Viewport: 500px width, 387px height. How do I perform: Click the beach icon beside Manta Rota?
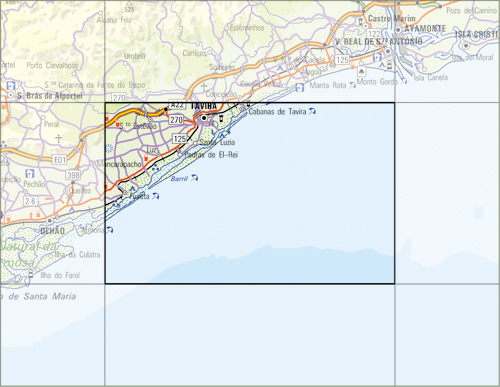point(352,85)
